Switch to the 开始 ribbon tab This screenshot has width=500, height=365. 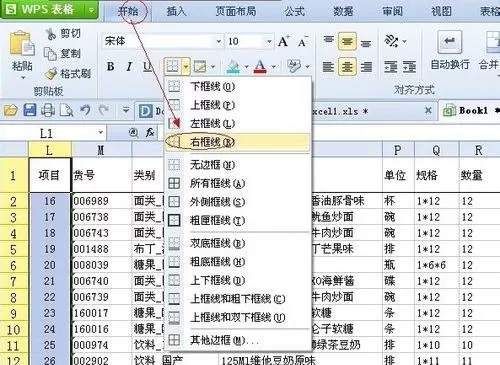coord(128,11)
